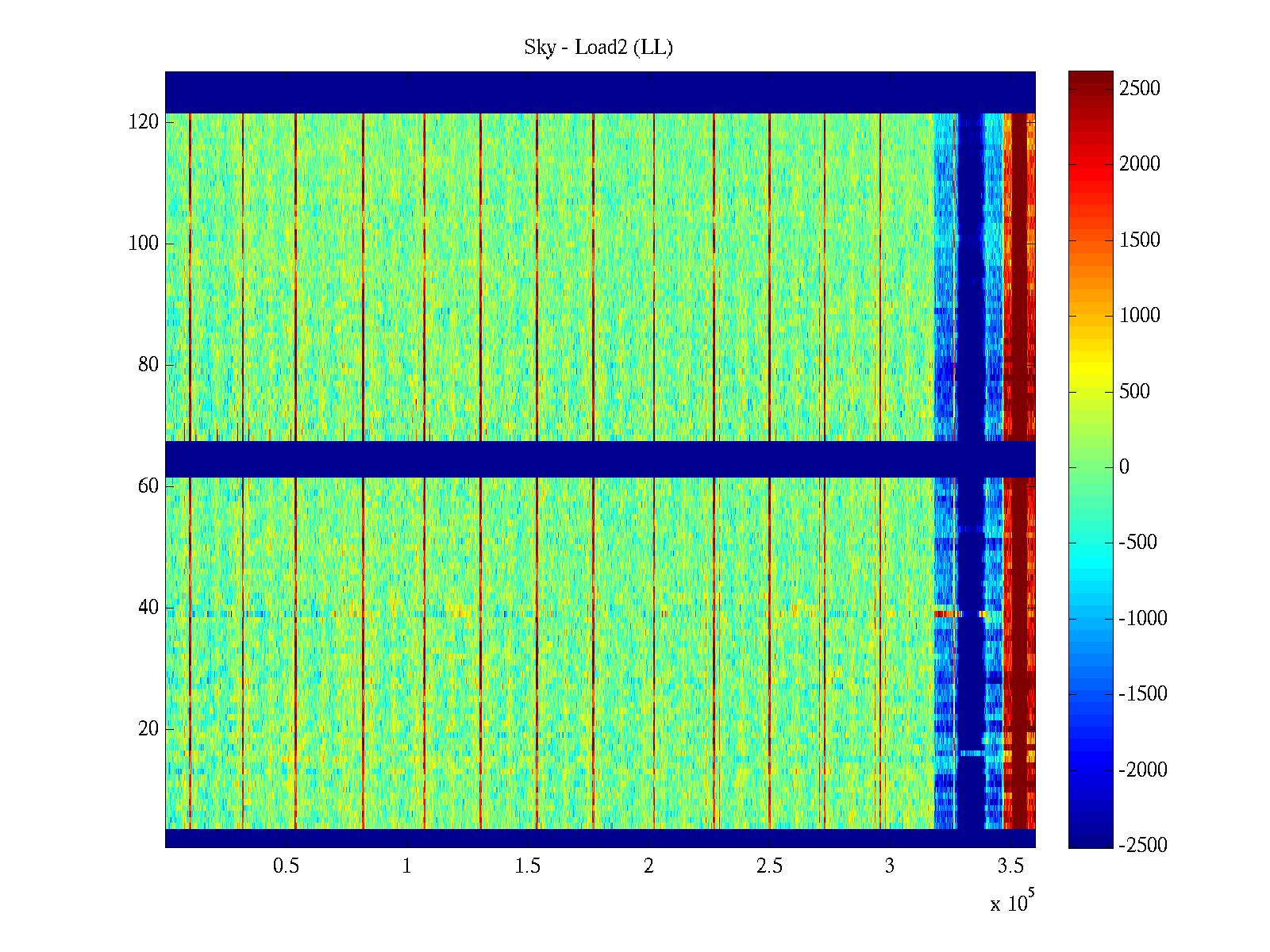Image resolution: width=1270 pixels, height=952 pixels.
Task: Click the y-axis tick label 120
Action: coord(143,122)
